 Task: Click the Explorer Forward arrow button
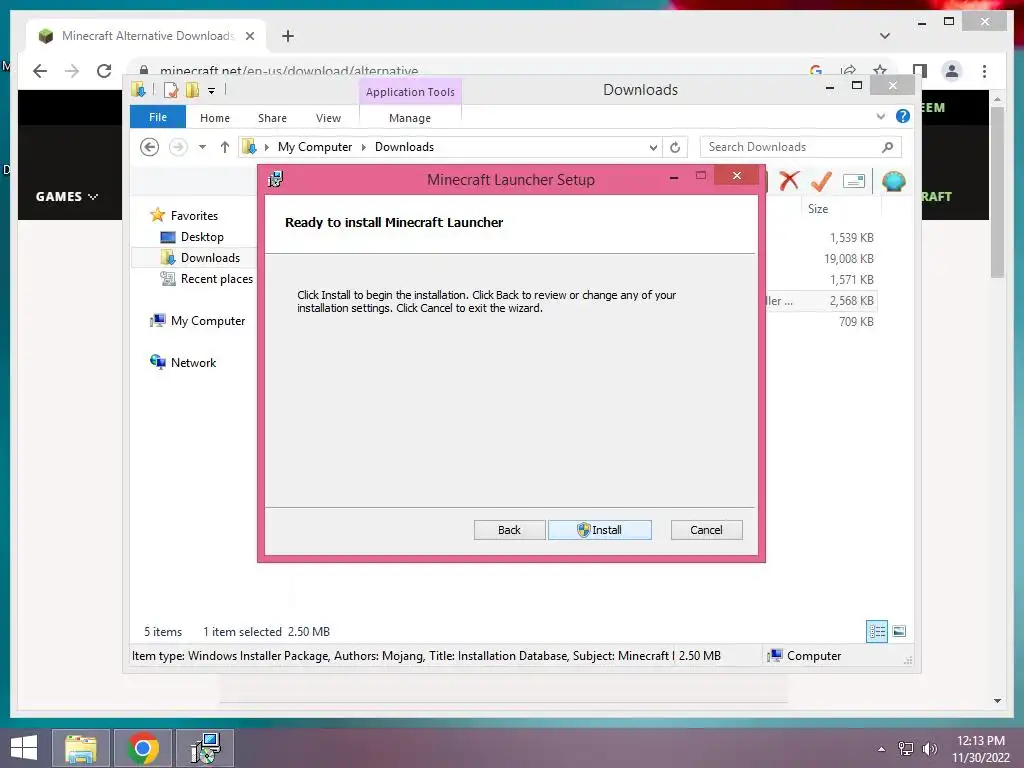(178, 147)
